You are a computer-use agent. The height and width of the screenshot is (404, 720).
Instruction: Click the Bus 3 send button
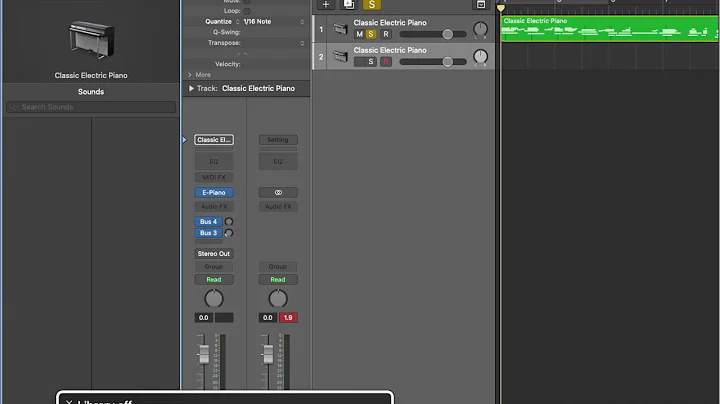point(208,233)
